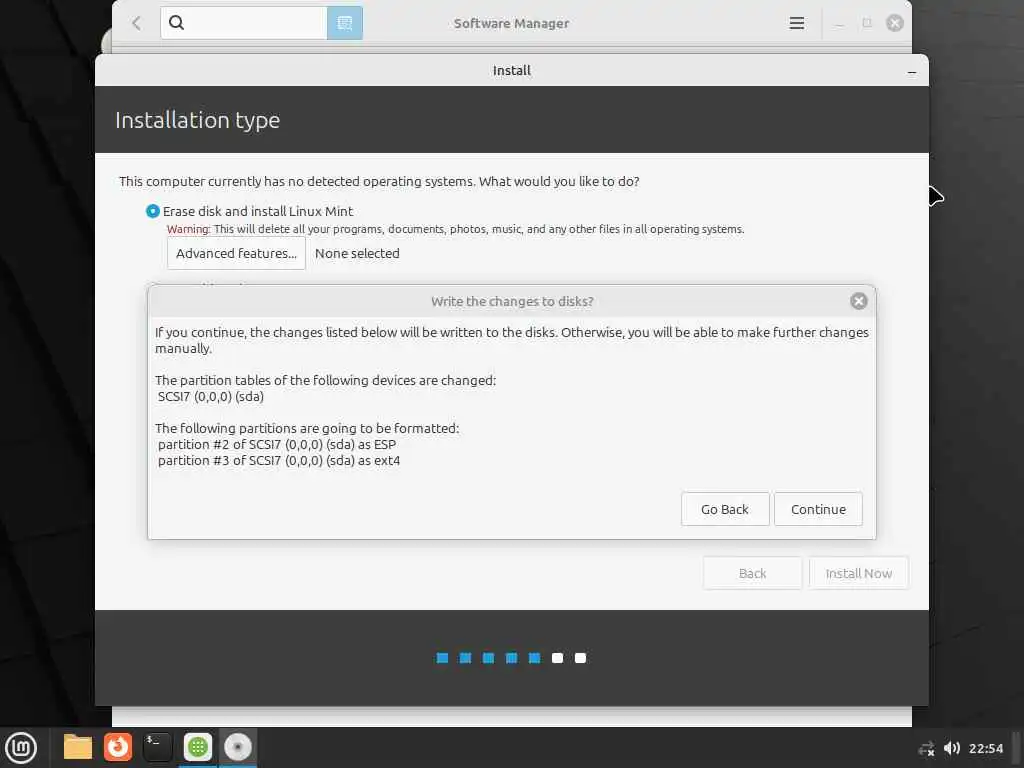
Task: Click the 'SCSI7 (0,0,0) (sda)' device line
Action: tap(210, 396)
